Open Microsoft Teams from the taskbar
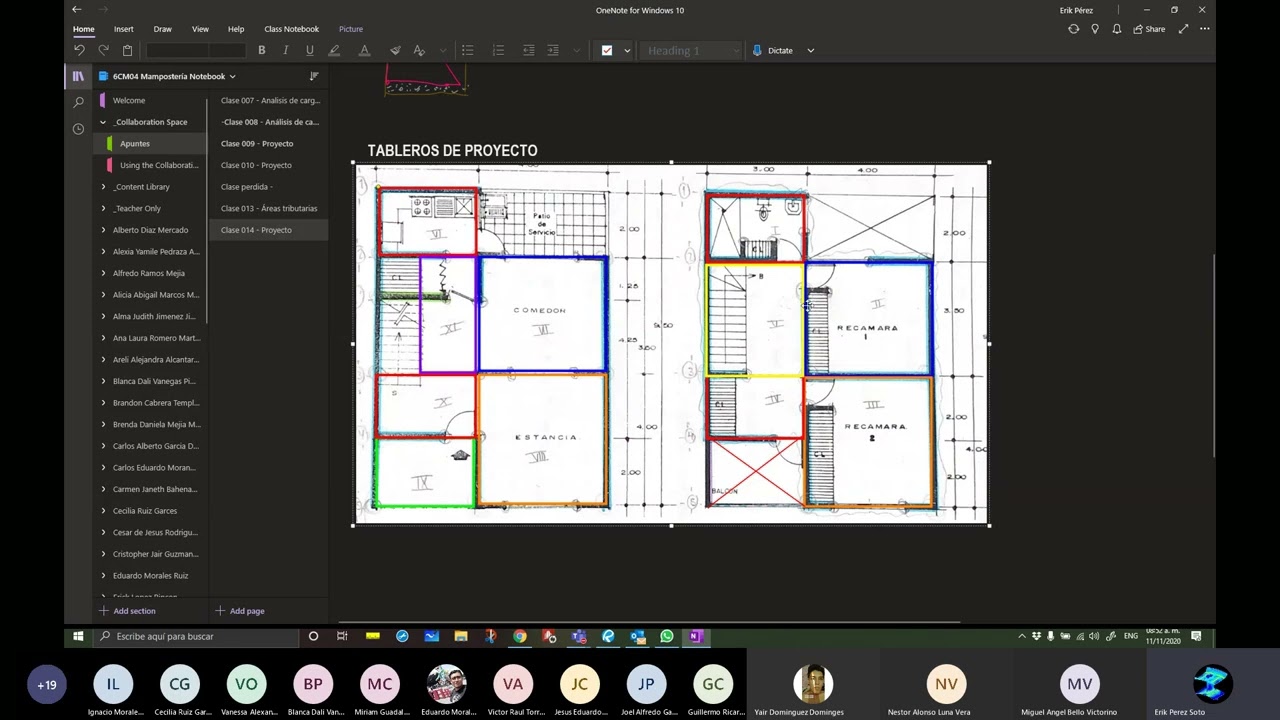 pyautogui.click(x=579, y=636)
